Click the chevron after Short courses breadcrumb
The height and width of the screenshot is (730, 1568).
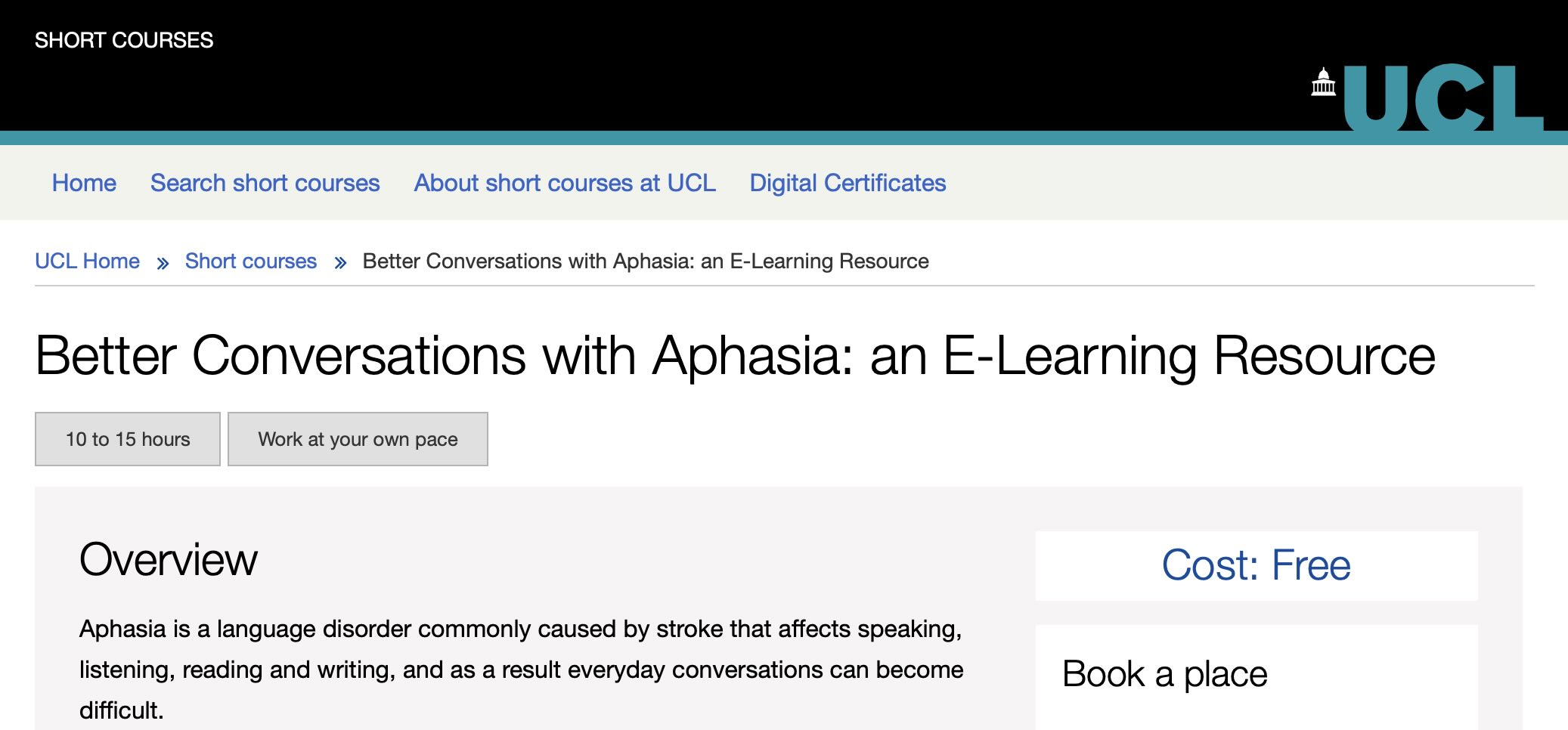[340, 263]
